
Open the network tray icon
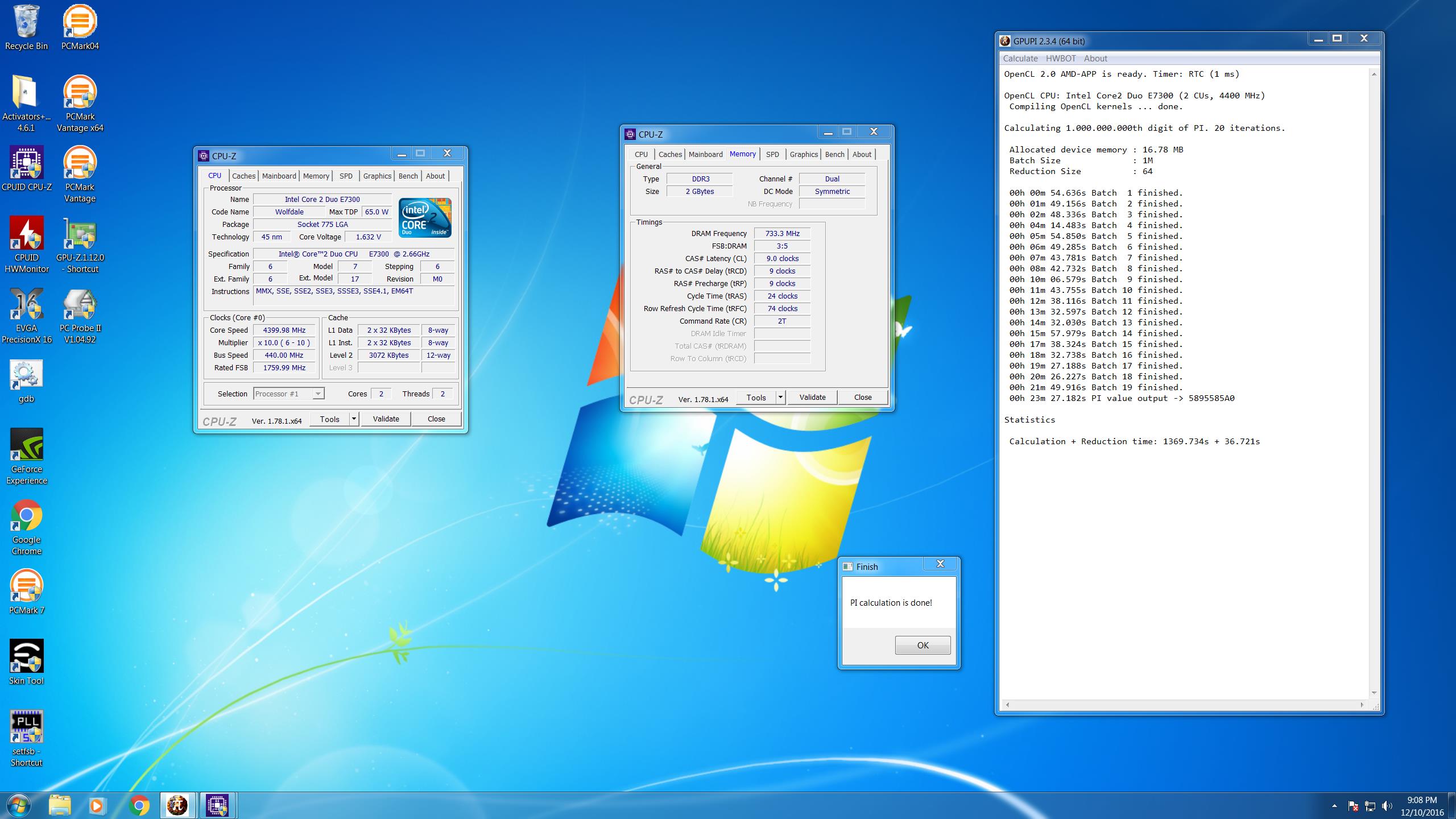tap(1370, 806)
